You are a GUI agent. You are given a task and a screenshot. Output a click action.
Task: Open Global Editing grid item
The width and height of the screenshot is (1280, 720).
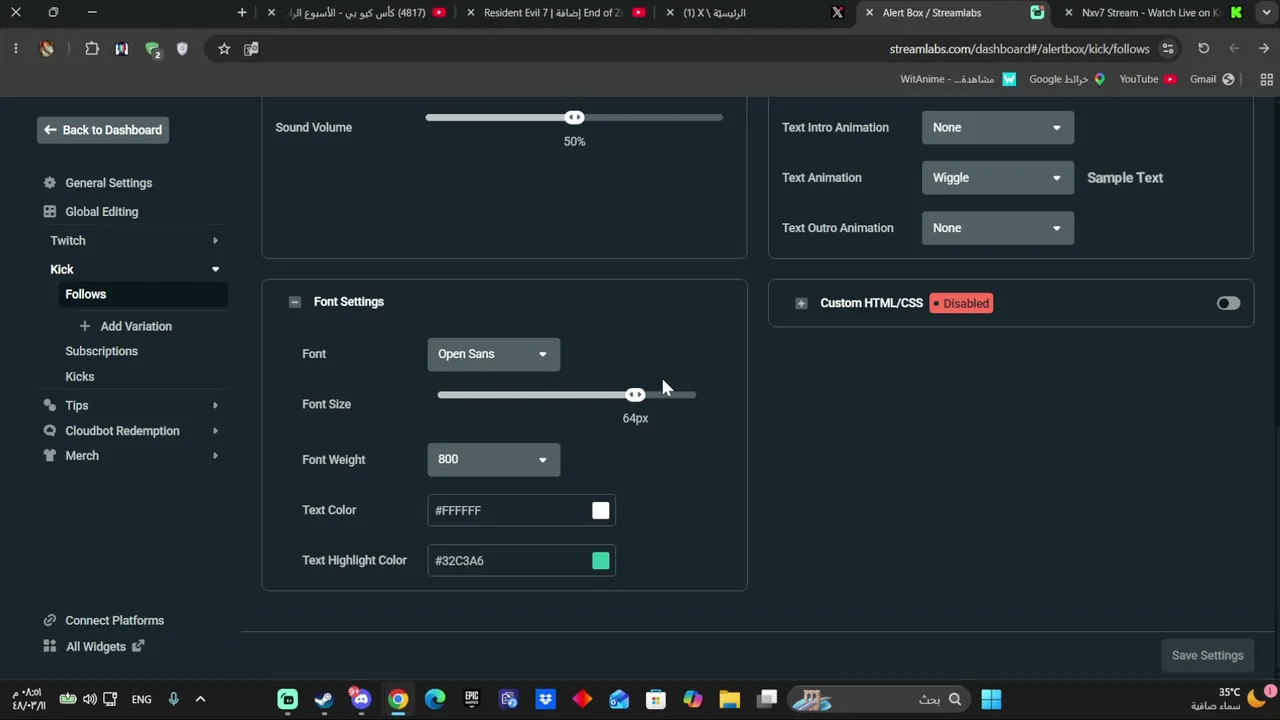[91, 212]
